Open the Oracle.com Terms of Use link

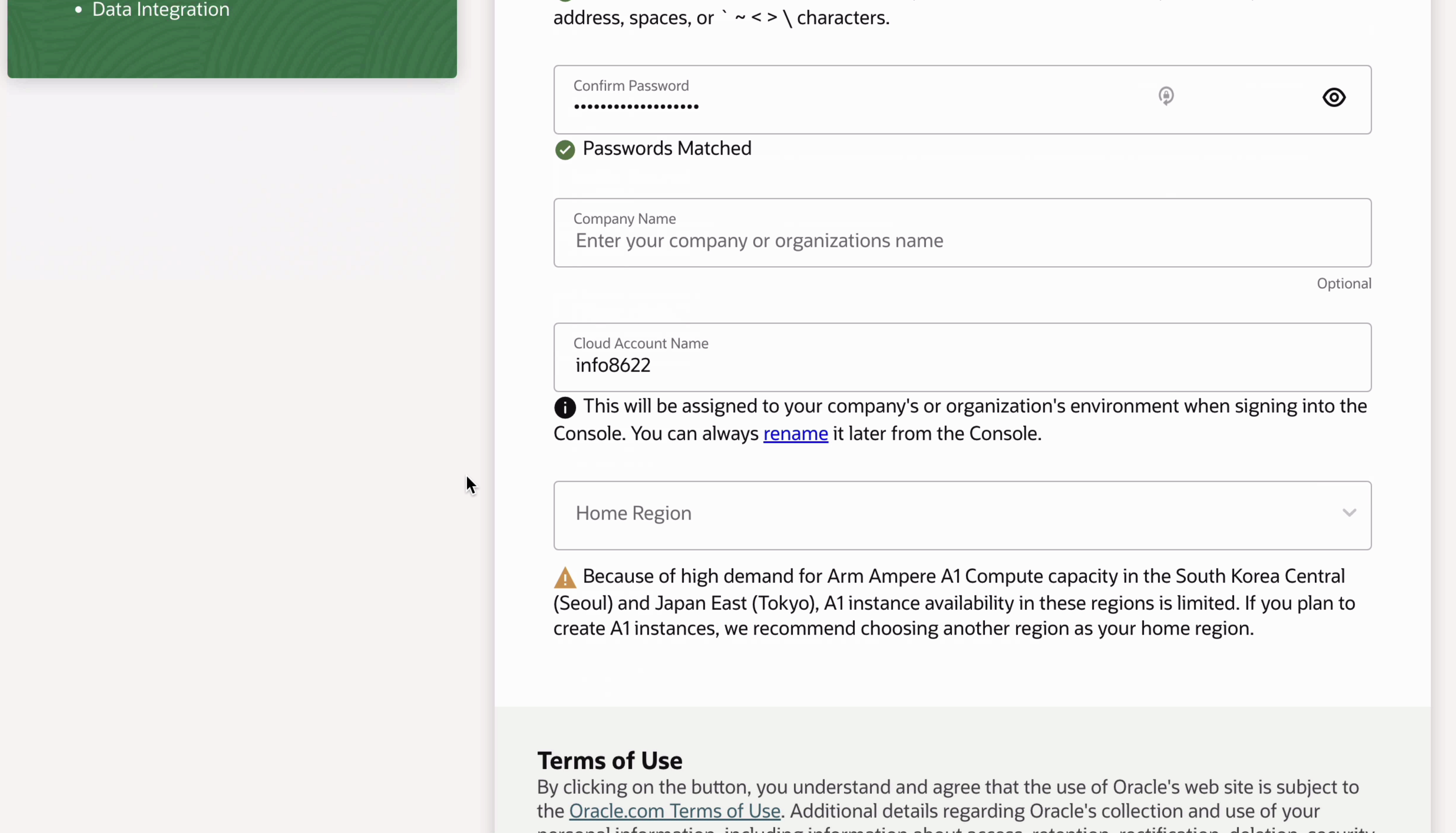coord(674,811)
